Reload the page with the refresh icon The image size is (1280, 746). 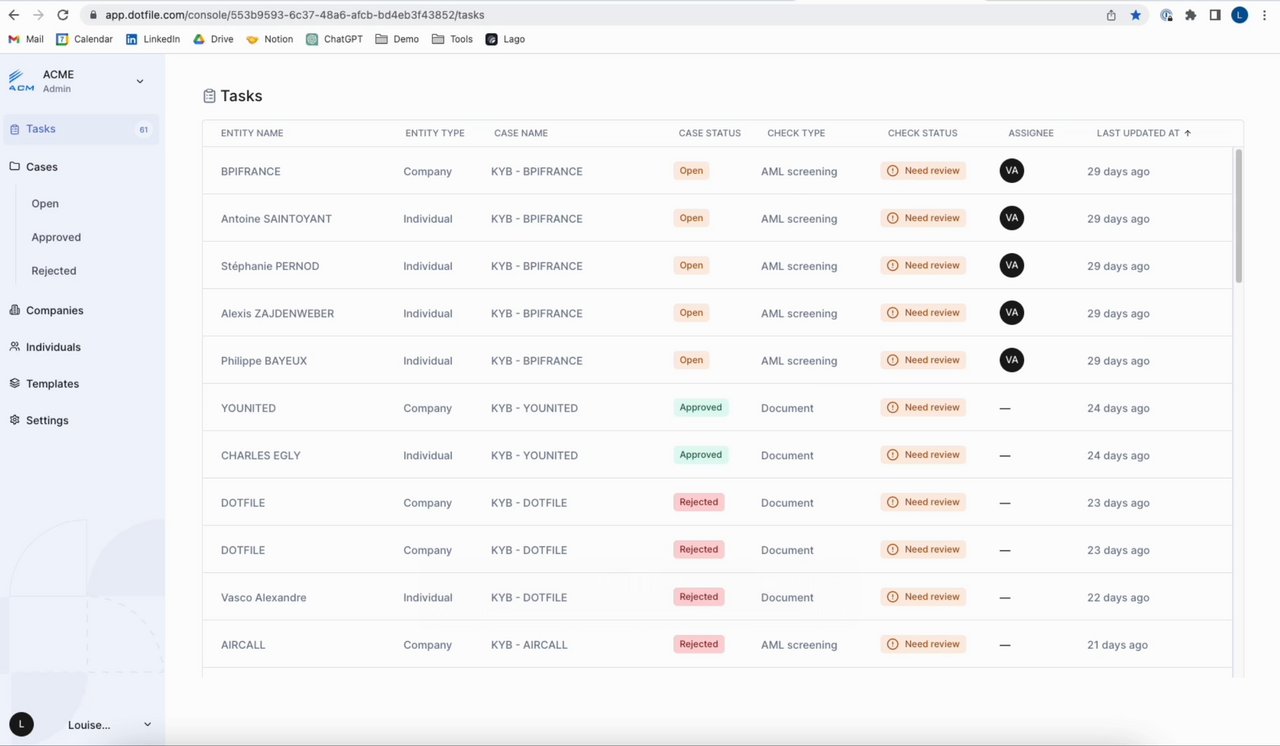[63, 15]
